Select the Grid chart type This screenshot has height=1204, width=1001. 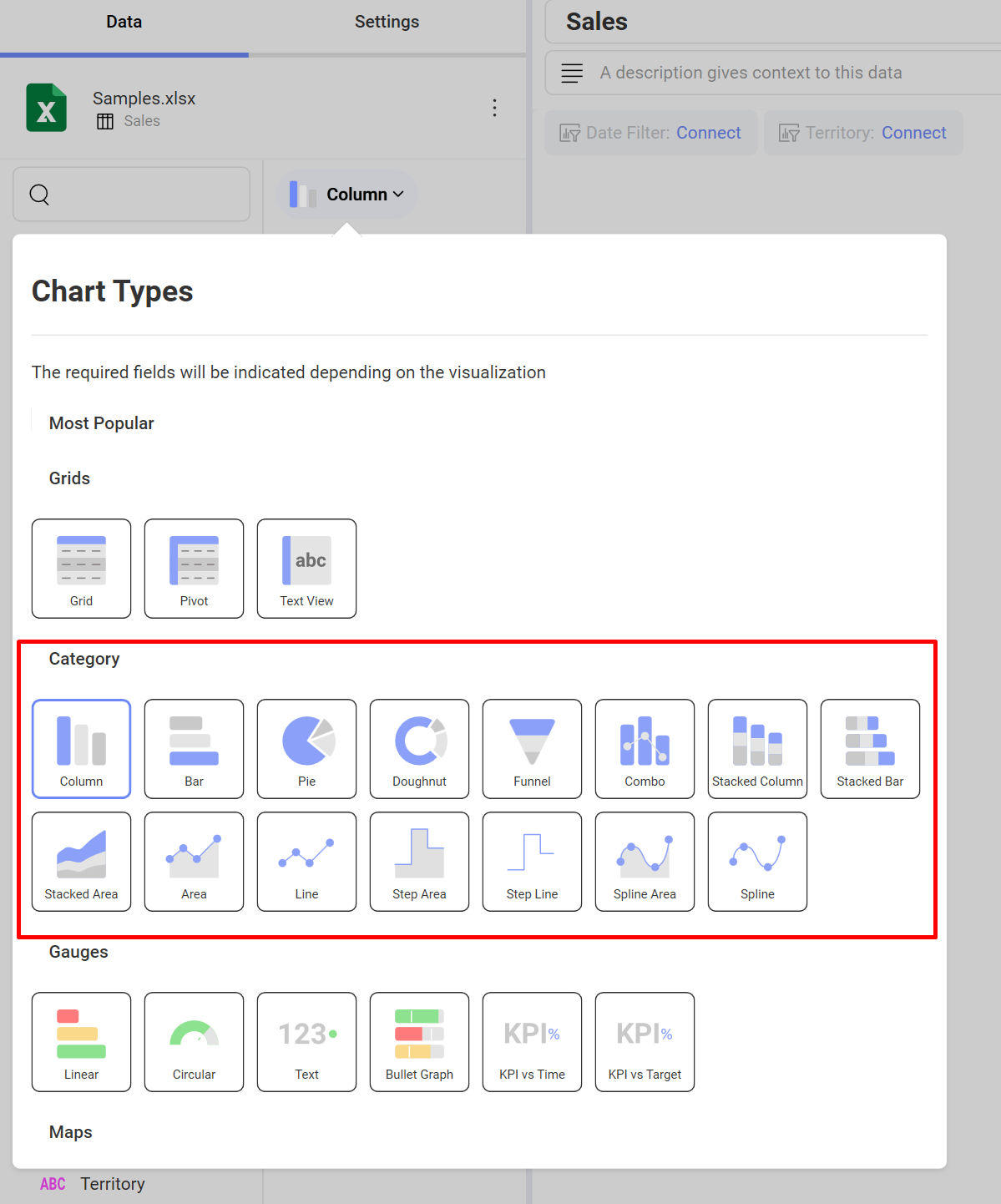click(x=81, y=569)
